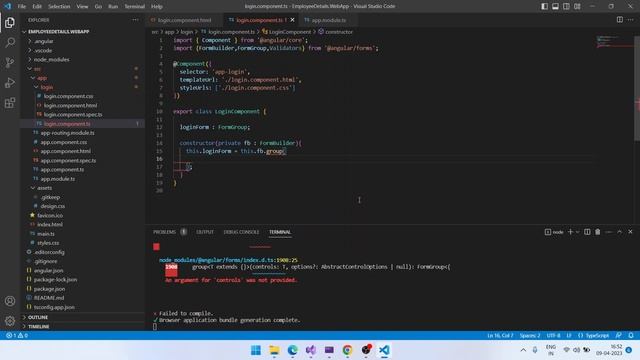Open notifications bell in status bar
Screen dimensions: 640x360
click(631, 335)
